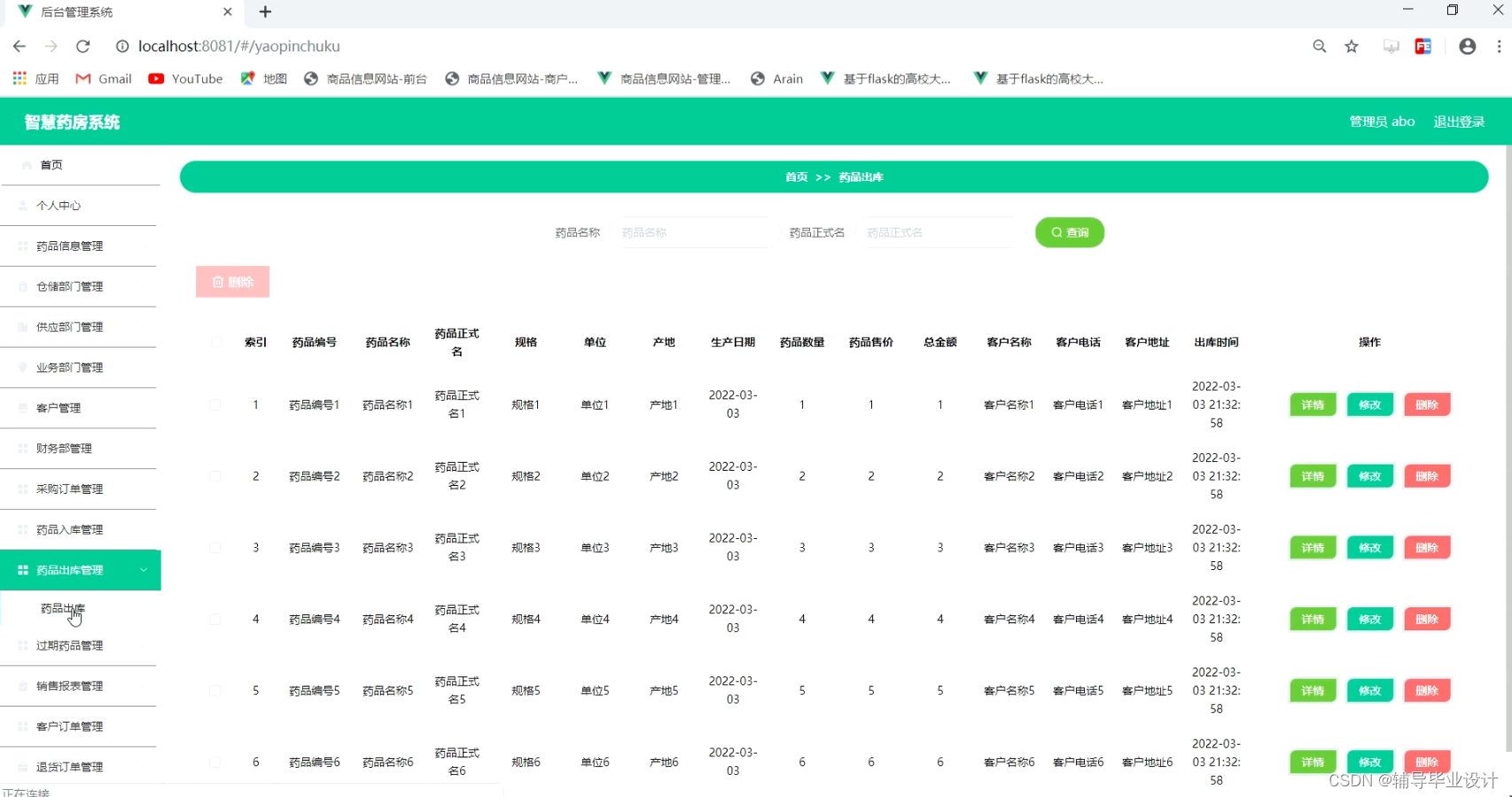This screenshot has width=1512, height=797.
Task: Click the pink 删除 batch delete button
Action: (x=232, y=282)
